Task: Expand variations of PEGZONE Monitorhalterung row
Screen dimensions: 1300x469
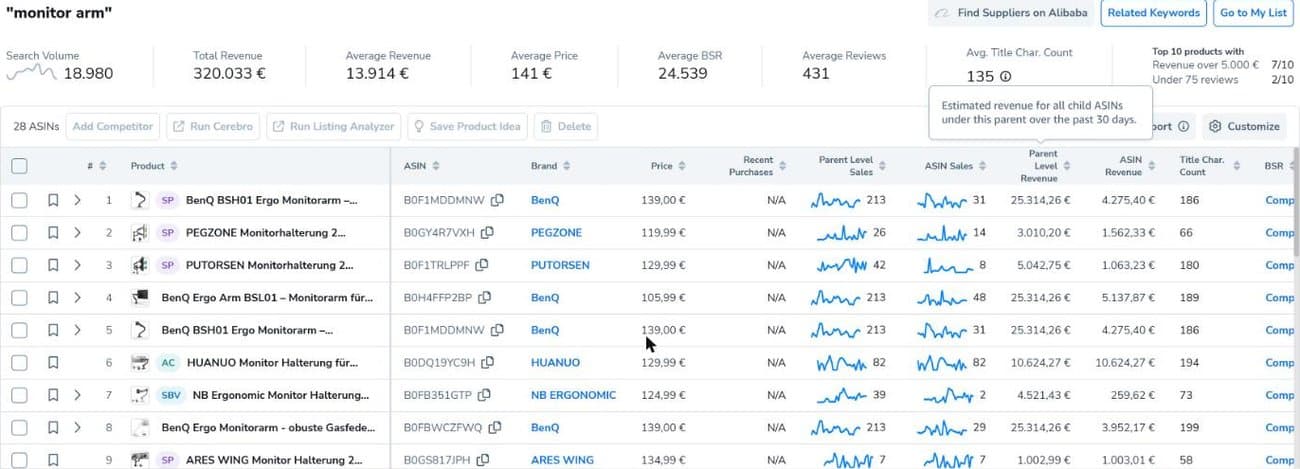Action: pos(77,233)
